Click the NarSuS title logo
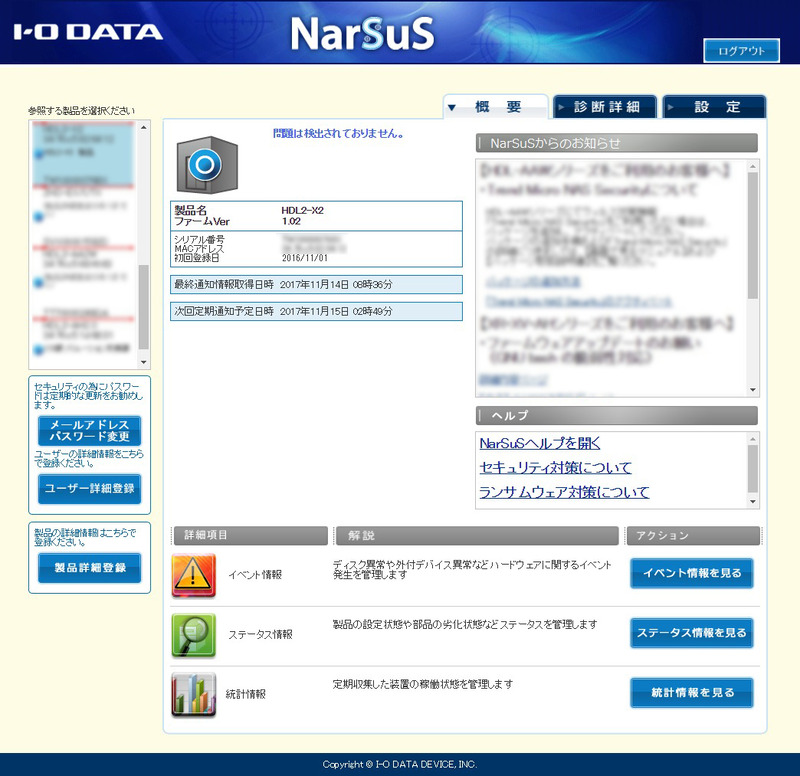800x776 pixels. click(x=362, y=34)
